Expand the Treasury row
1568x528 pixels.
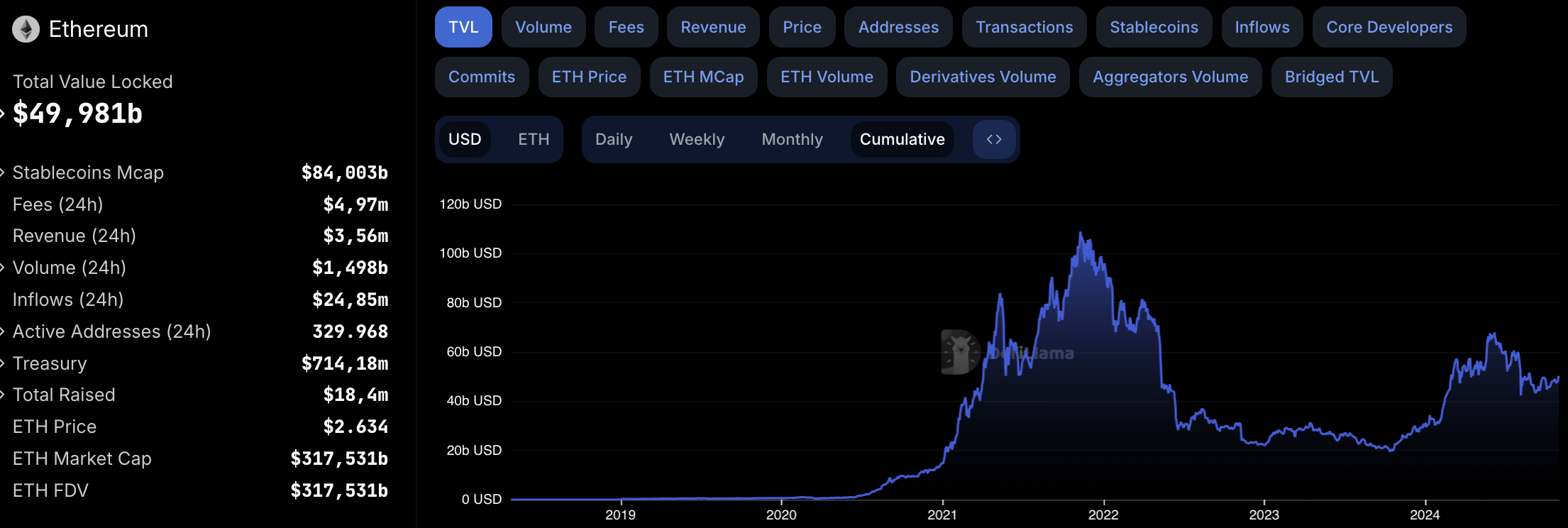click(x=2, y=363)
